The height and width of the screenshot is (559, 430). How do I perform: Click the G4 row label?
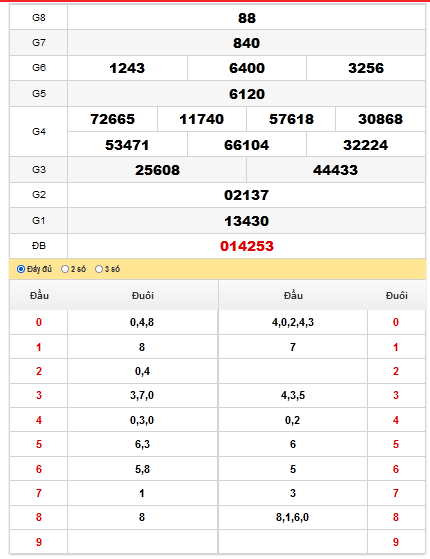39,132
